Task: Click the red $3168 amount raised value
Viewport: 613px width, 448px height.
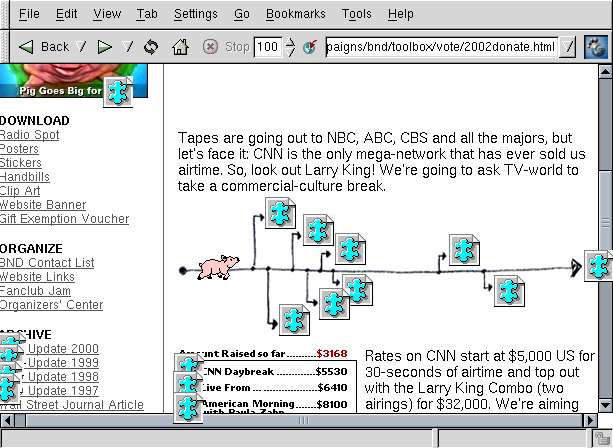Action: [332, 354]
